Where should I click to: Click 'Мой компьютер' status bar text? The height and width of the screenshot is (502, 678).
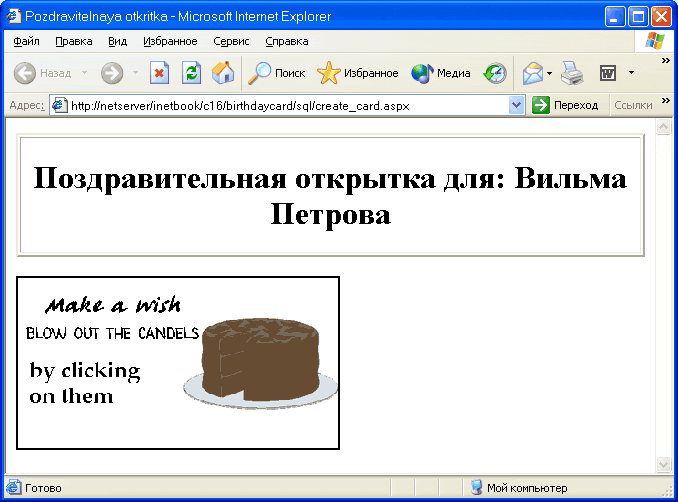(527, 488)
